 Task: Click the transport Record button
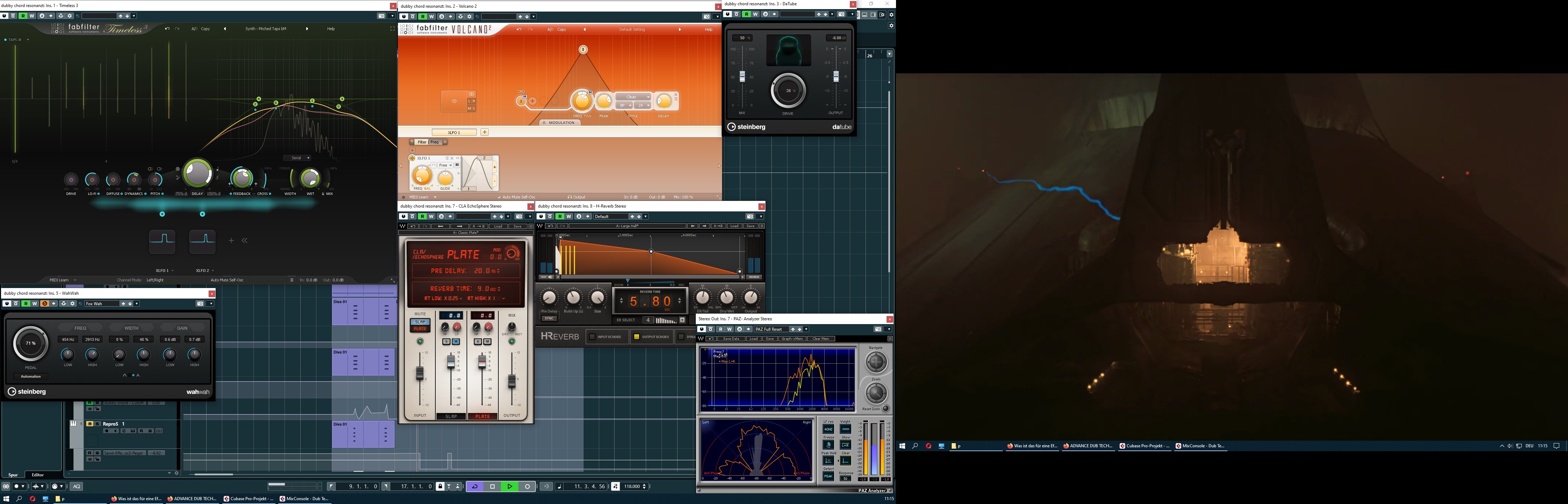point(528,486)
